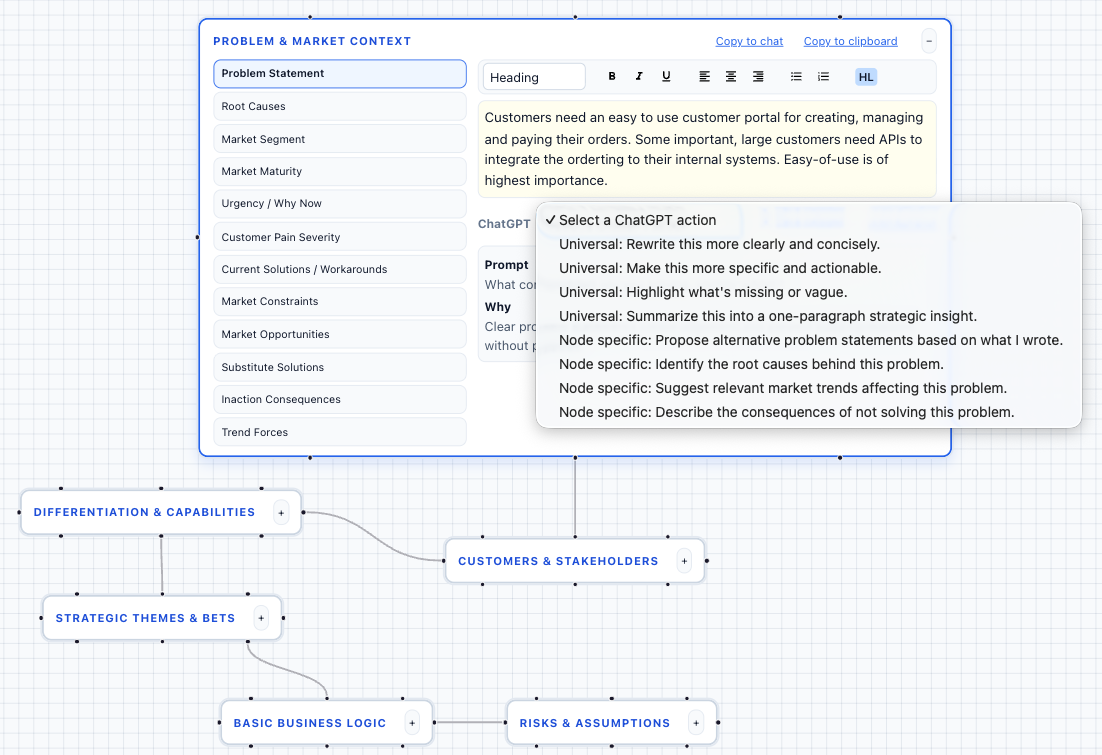The width and height of the screenshot is (1102, 755).
Task: Apply underline formatting
Action: [x=666, y=76]
